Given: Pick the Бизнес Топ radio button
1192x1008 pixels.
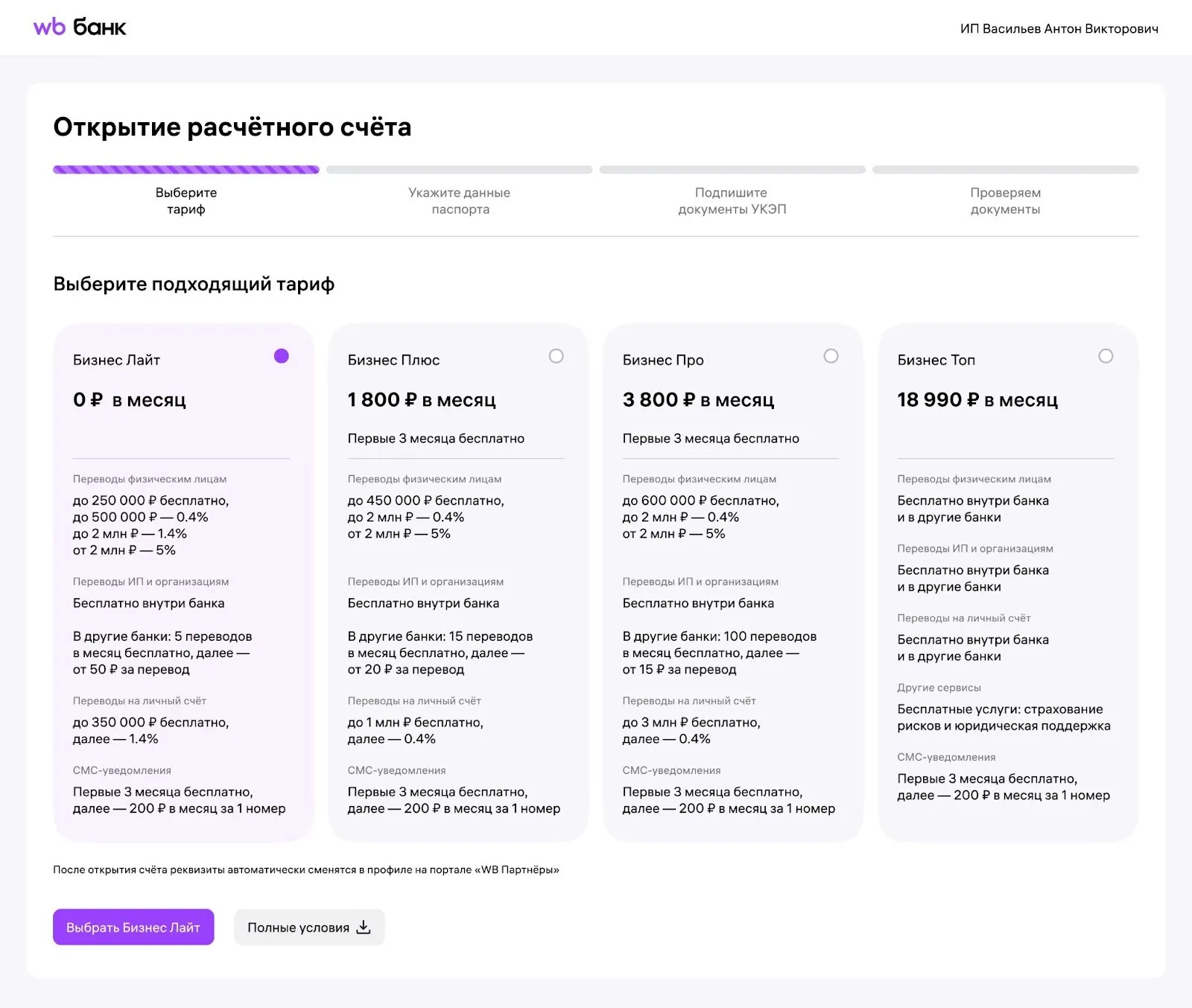Looking at the screenshot, I should click(1106, 356).
